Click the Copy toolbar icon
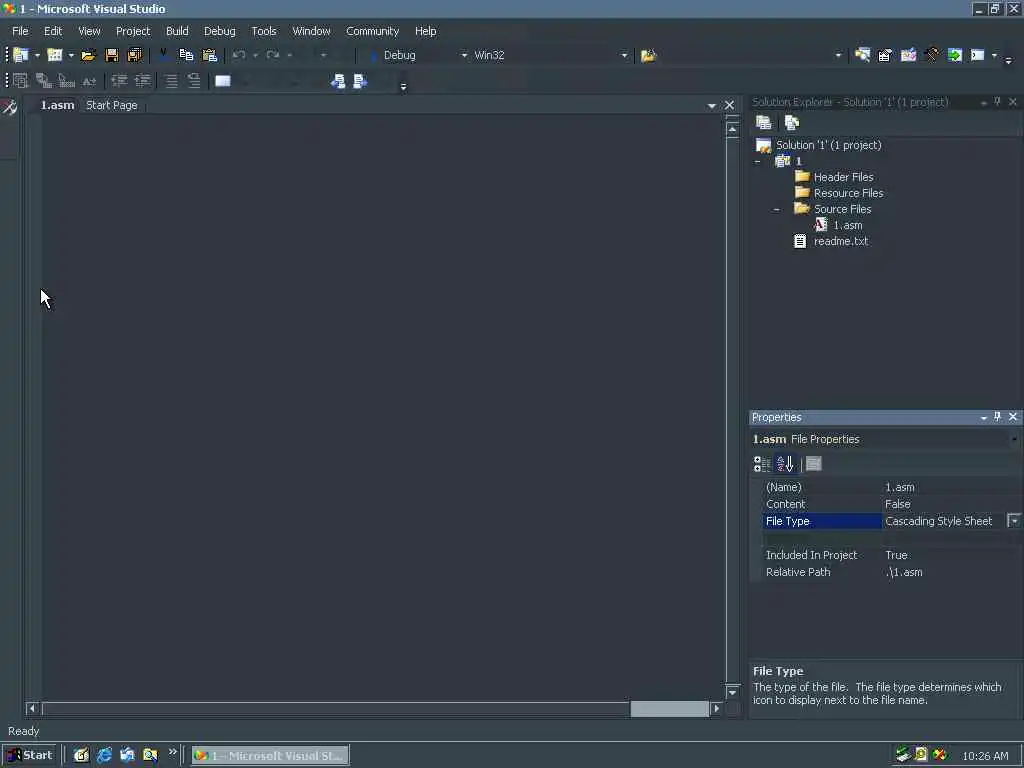The image size is (1024, 768). click(186, 56)
